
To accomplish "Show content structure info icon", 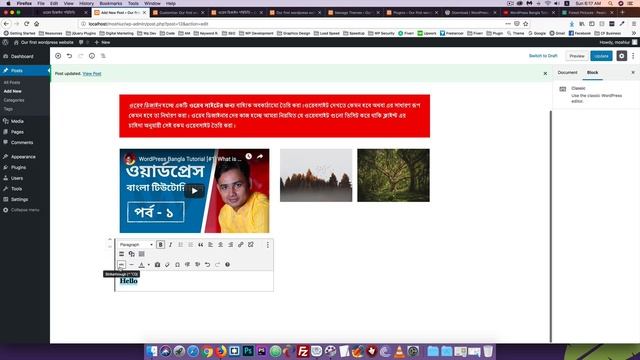I will (x=92, y=56).
